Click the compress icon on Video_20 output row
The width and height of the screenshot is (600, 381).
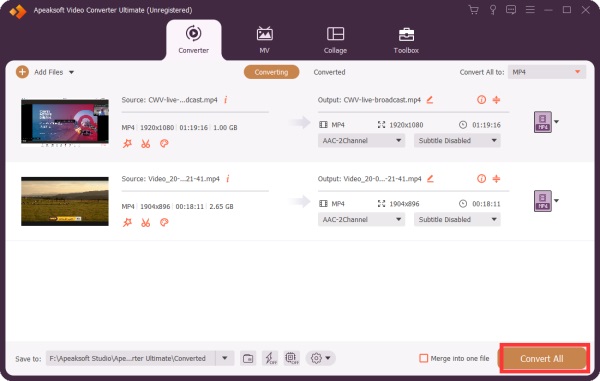click(x=496, y=179)
